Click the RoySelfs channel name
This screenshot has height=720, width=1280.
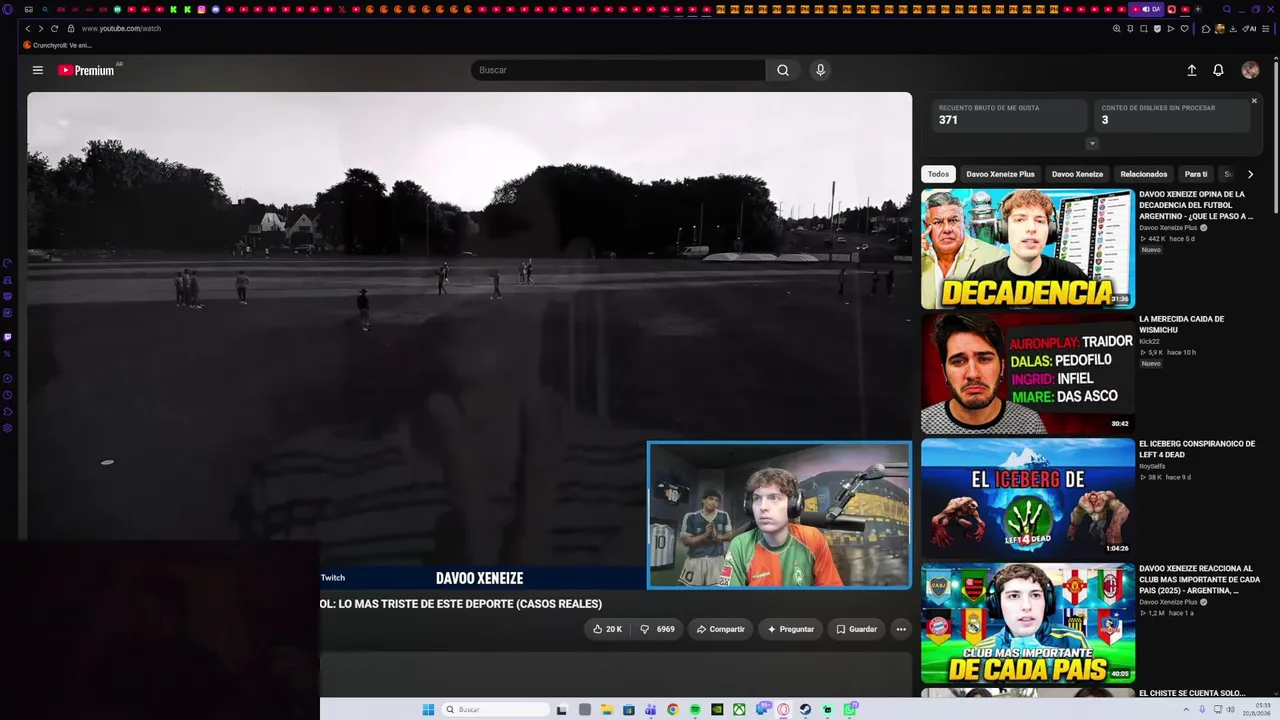[1152, 466]
